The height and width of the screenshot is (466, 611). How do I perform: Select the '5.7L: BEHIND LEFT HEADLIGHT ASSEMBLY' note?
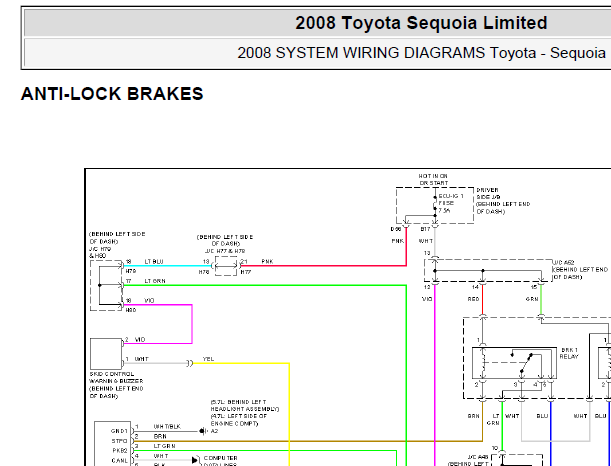coord(245,406)
